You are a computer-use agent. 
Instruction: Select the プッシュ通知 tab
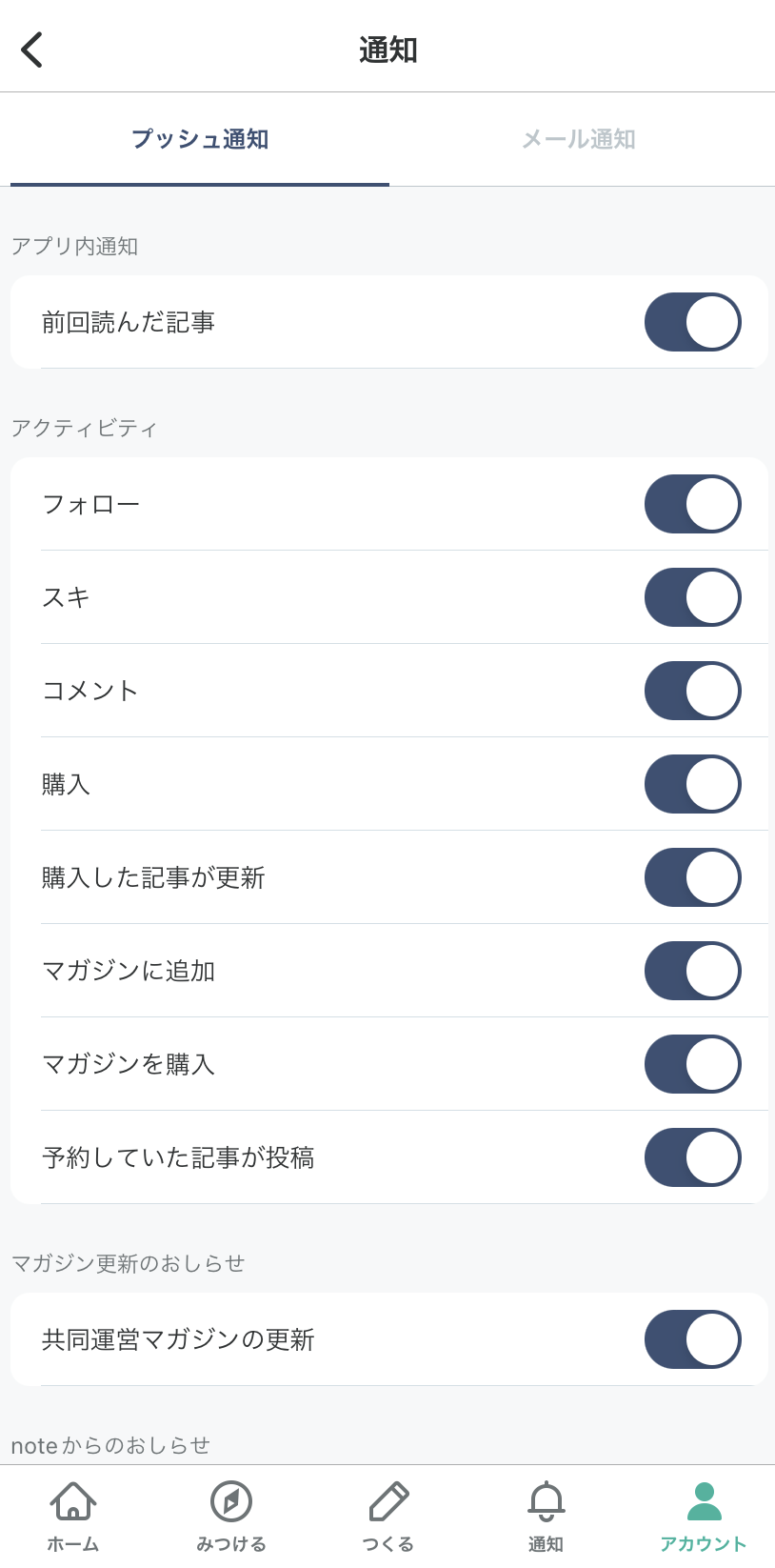point(200,139)
